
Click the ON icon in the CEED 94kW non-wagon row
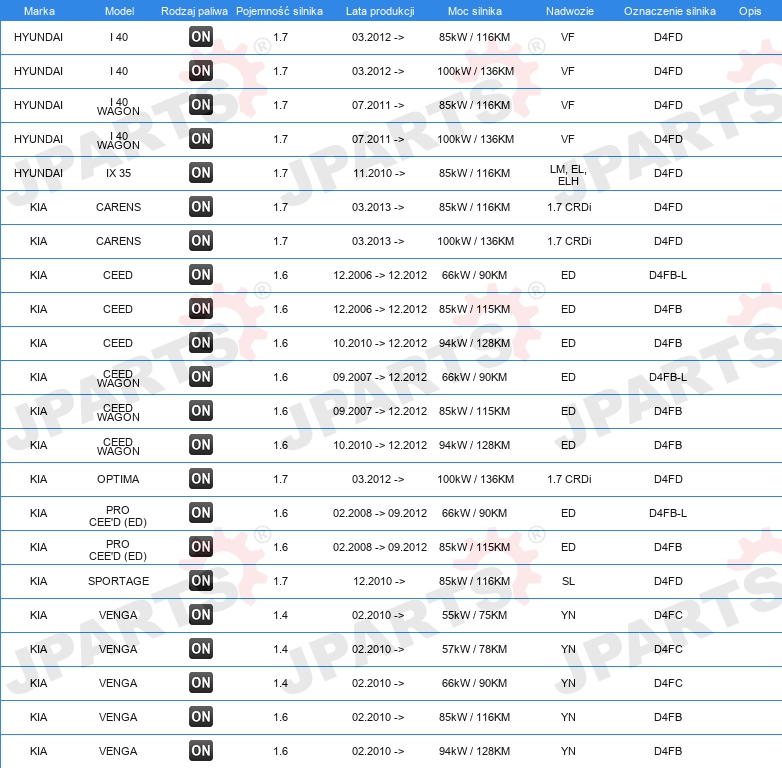point(201,342)
